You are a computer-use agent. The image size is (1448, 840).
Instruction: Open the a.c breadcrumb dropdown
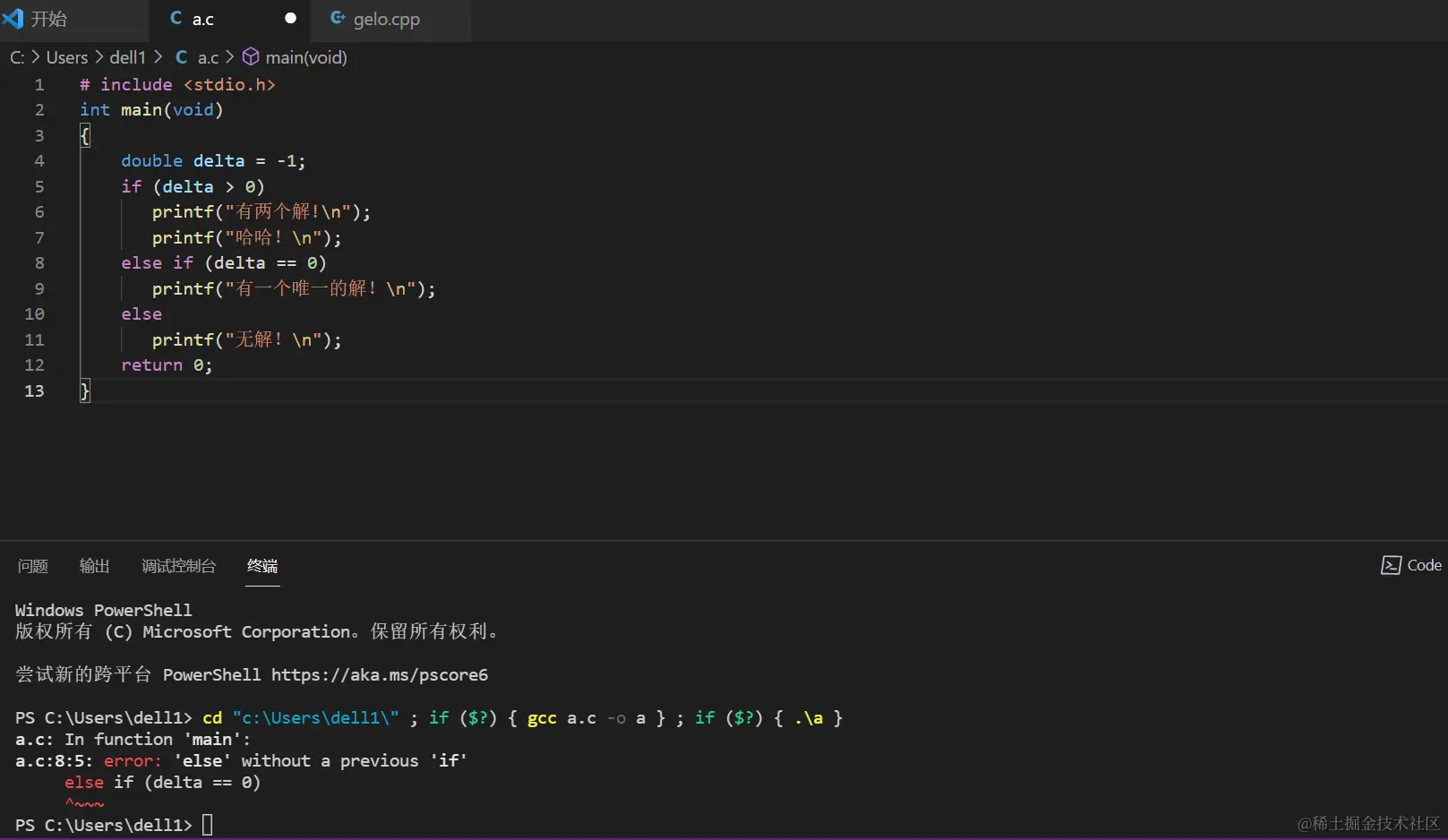click(207, 56)
